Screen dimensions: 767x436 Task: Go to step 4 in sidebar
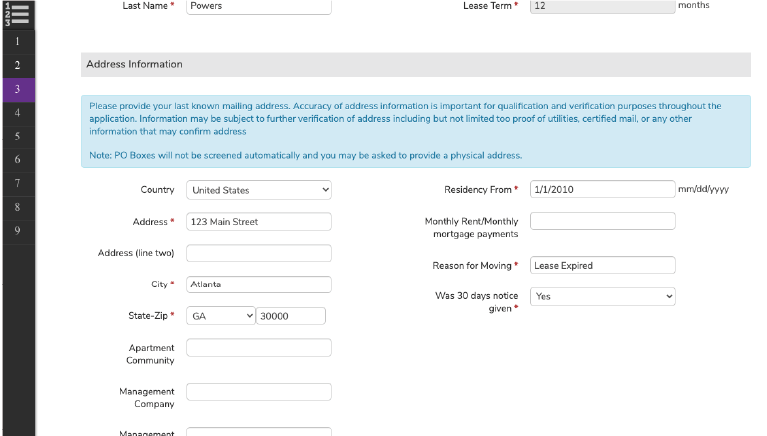18,113
